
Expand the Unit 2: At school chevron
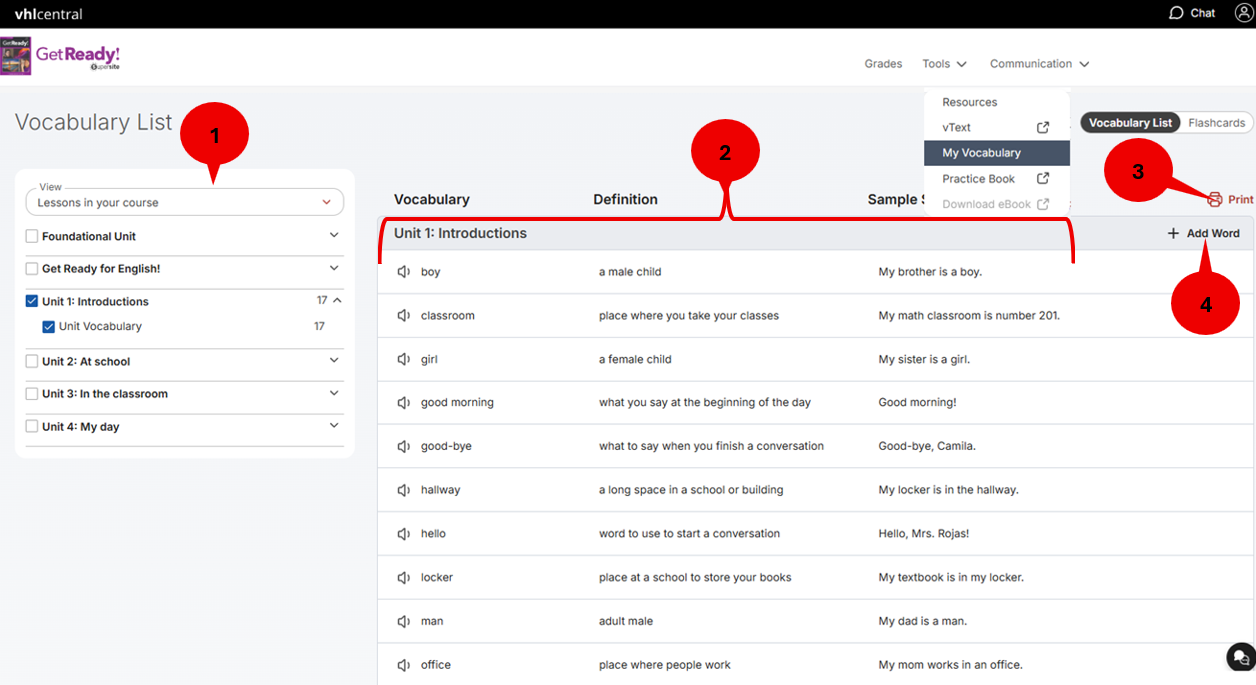tap(334, 361)
